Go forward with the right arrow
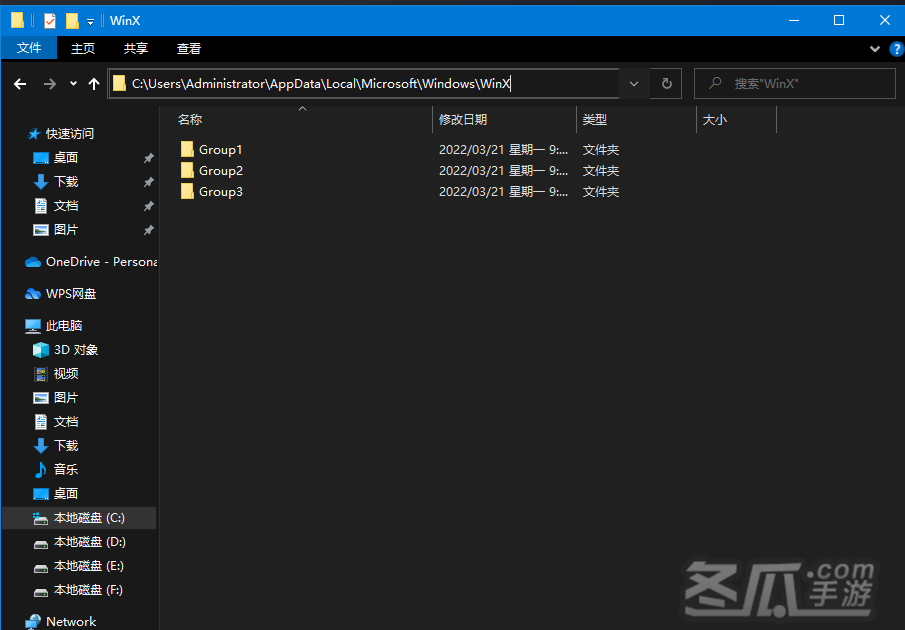 pyautogui.click(x=50, y=84)
